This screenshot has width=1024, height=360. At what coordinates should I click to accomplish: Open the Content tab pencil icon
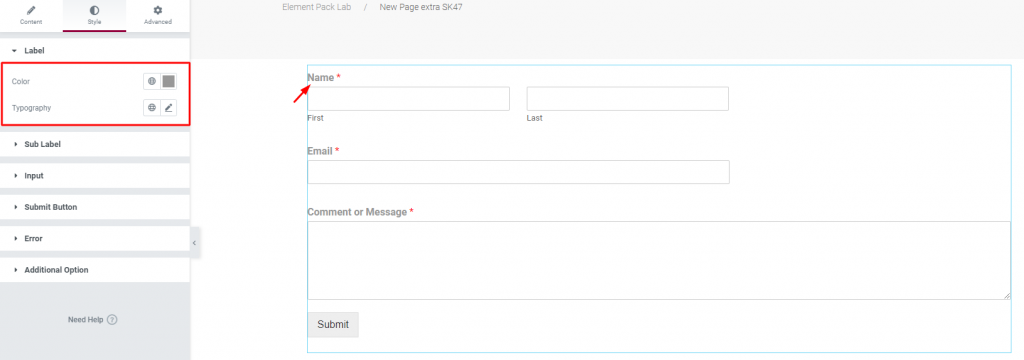(31, 10)
